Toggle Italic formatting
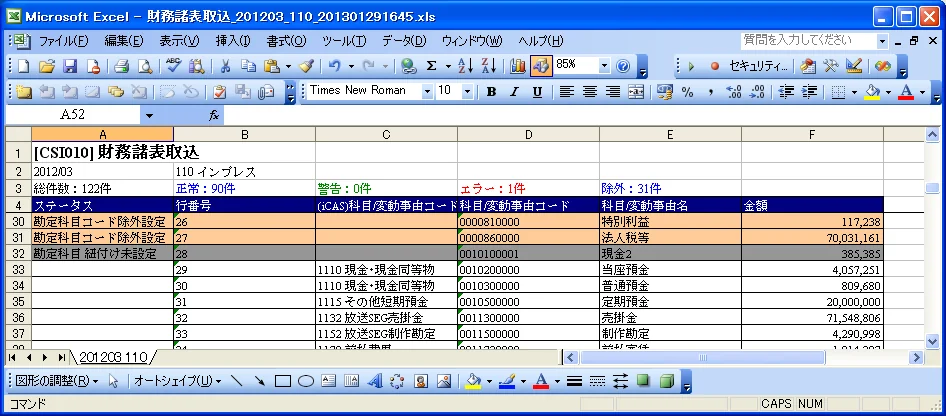Screen dimensions: 946x416 (514, 92)
